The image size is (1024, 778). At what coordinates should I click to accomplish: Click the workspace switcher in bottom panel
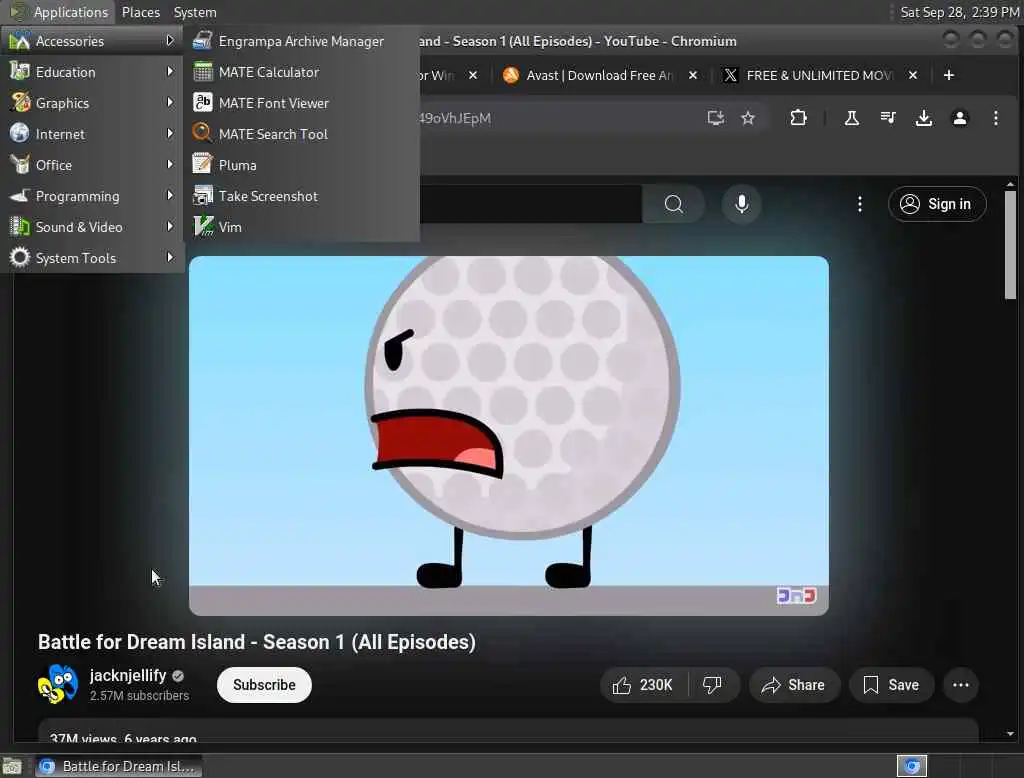tap(912, 766)
